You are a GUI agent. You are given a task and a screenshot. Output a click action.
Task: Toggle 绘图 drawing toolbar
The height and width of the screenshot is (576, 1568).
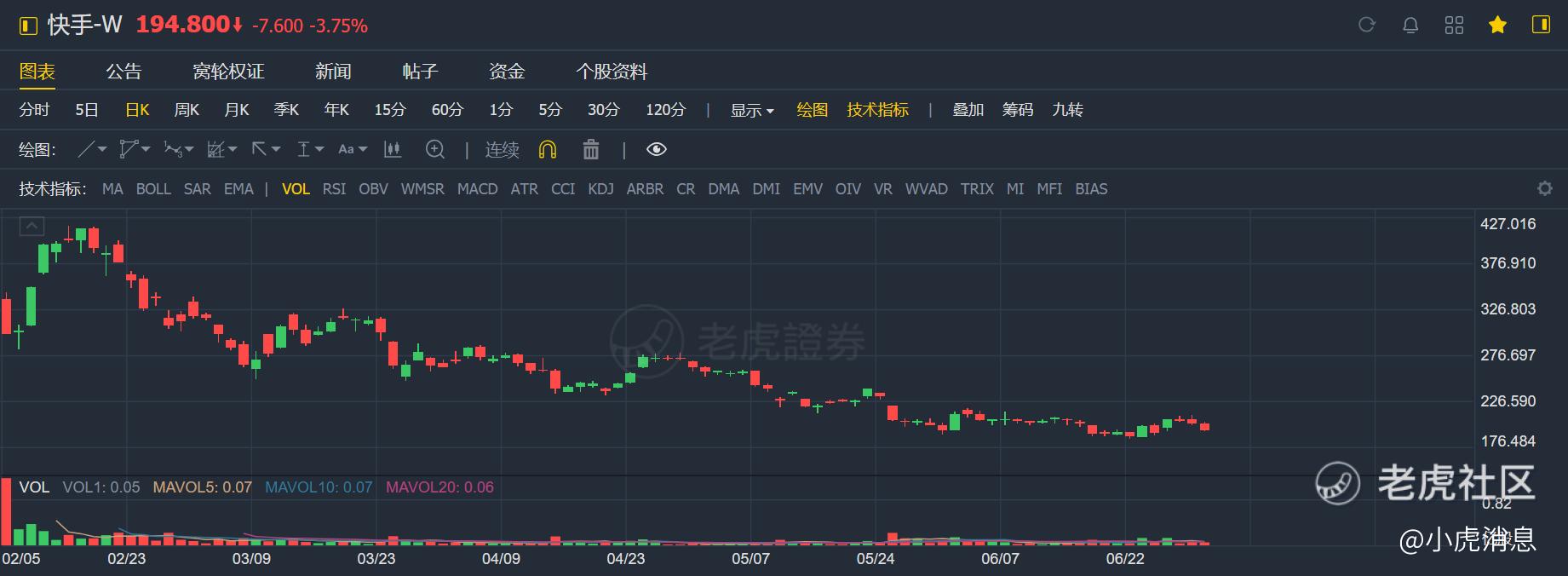point(812,110)
